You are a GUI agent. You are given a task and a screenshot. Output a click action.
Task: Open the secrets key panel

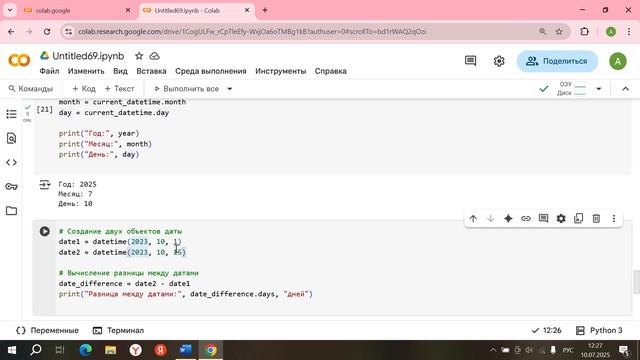[x=11, y=187]
